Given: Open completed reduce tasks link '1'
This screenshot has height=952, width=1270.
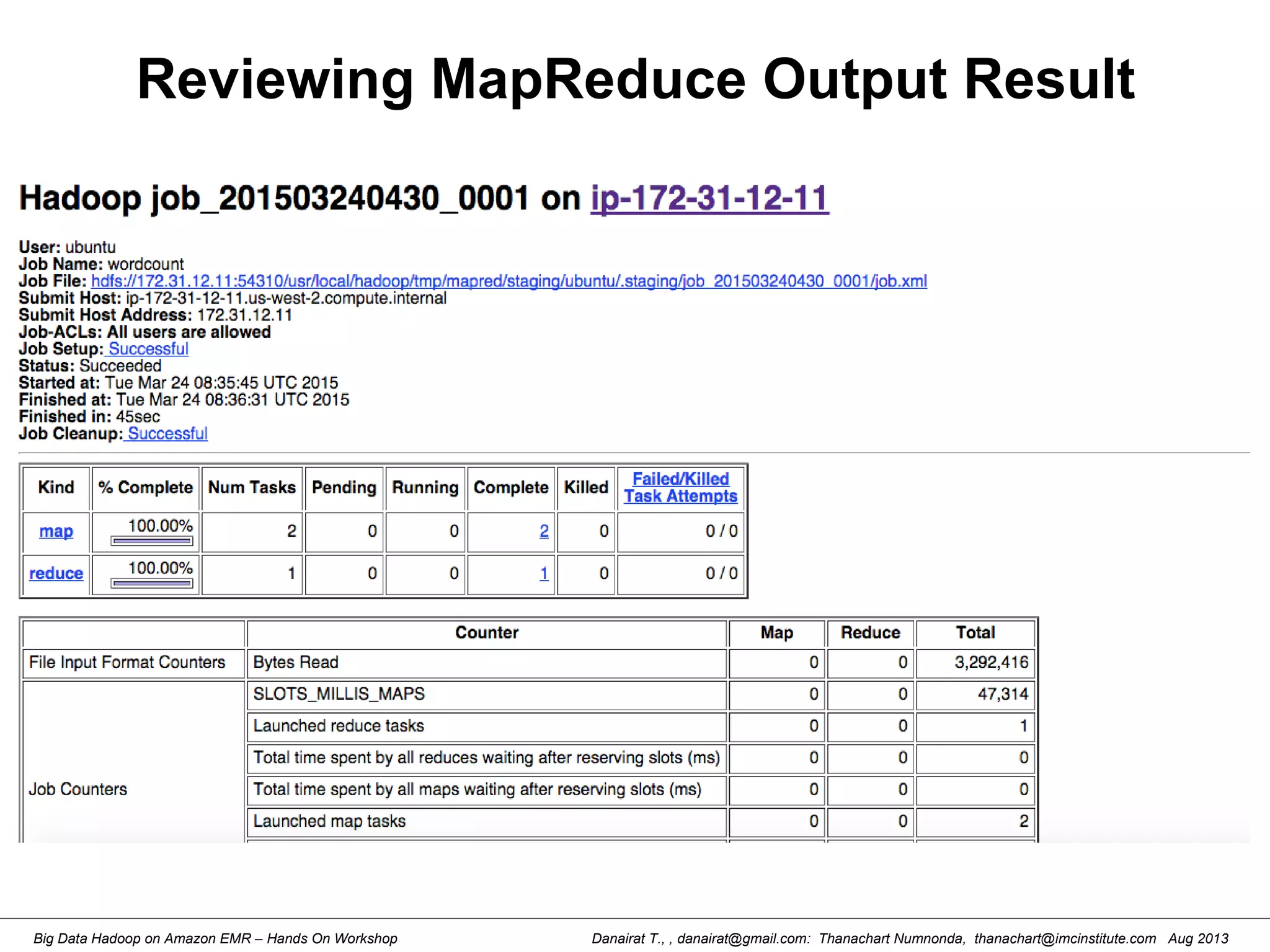Looking at the screenshot, I should (x=544, y=573).
